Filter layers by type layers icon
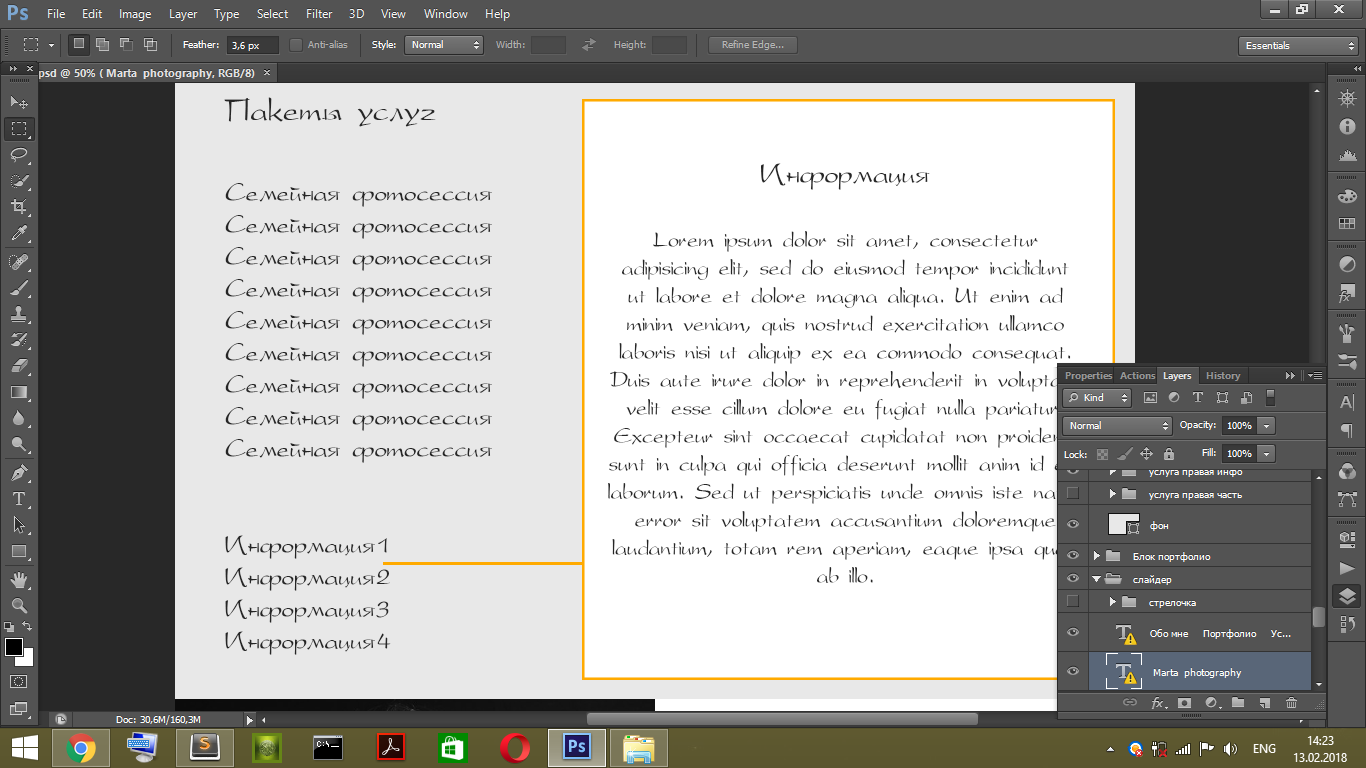Screen dimensions: 1366x768 tap(1198, 398)
